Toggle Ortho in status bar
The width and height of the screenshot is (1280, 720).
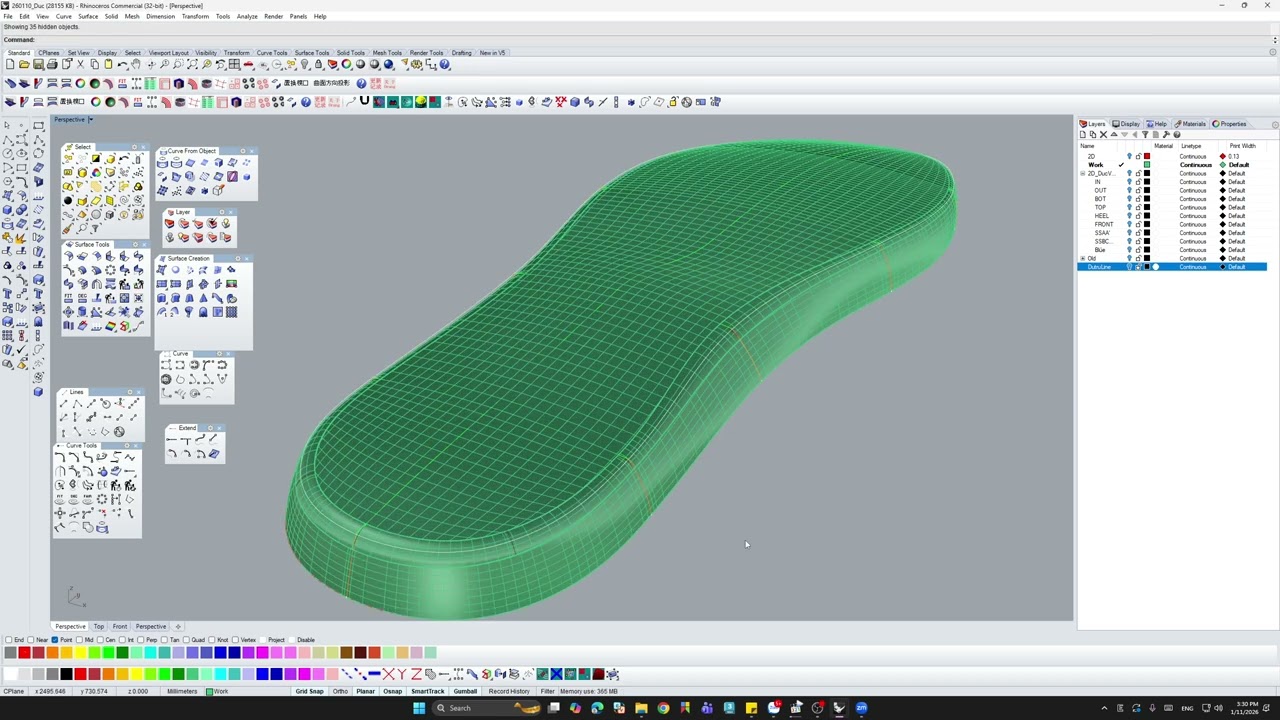[x=341, y=691]
